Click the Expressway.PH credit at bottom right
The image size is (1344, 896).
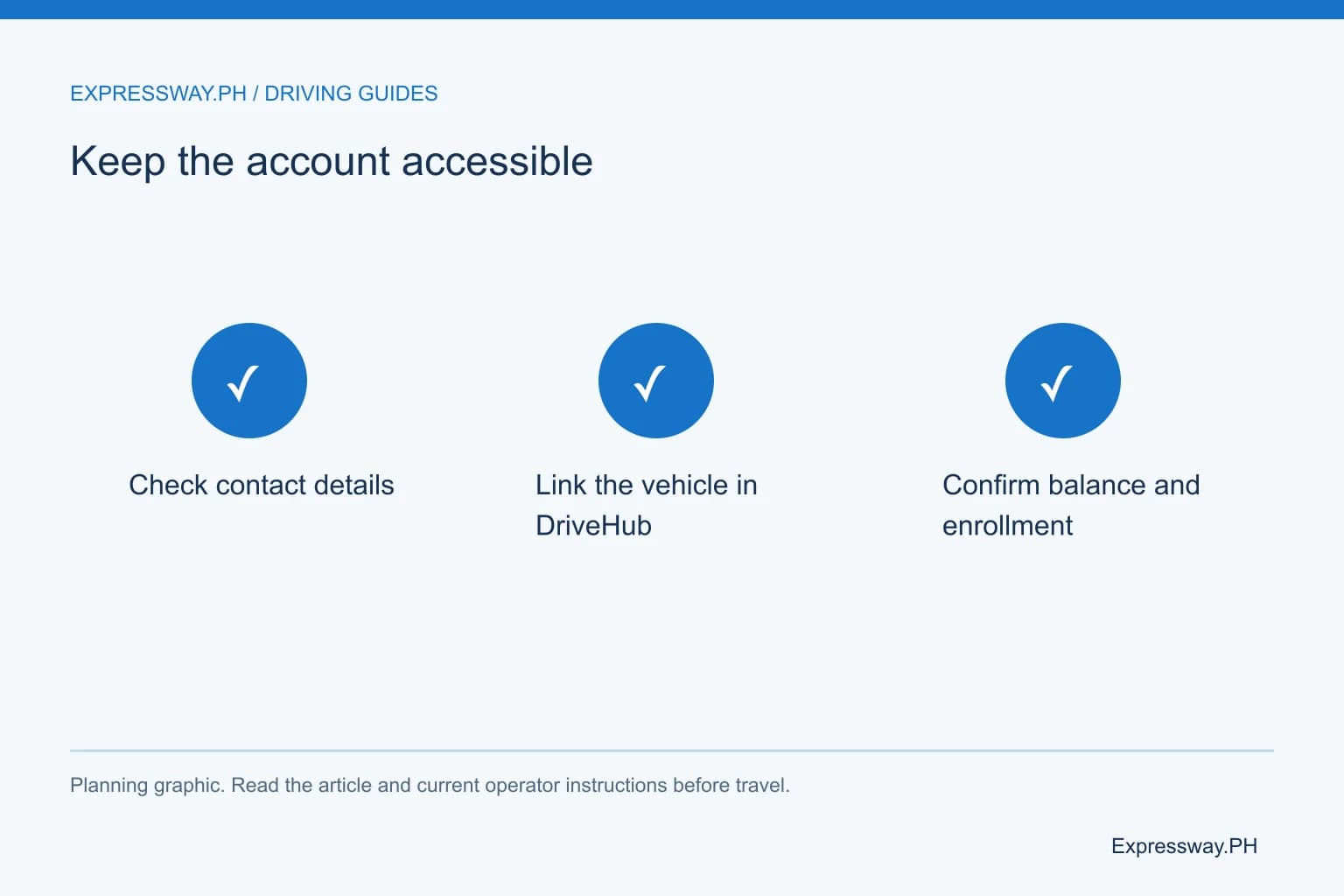tap(1184, 846)
